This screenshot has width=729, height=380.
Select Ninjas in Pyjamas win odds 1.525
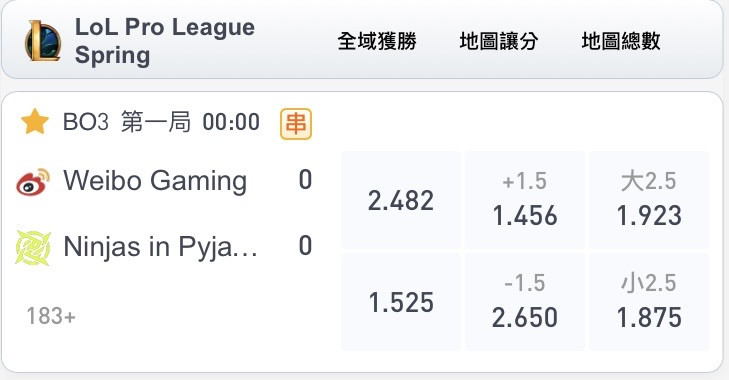tap(401, 302)
